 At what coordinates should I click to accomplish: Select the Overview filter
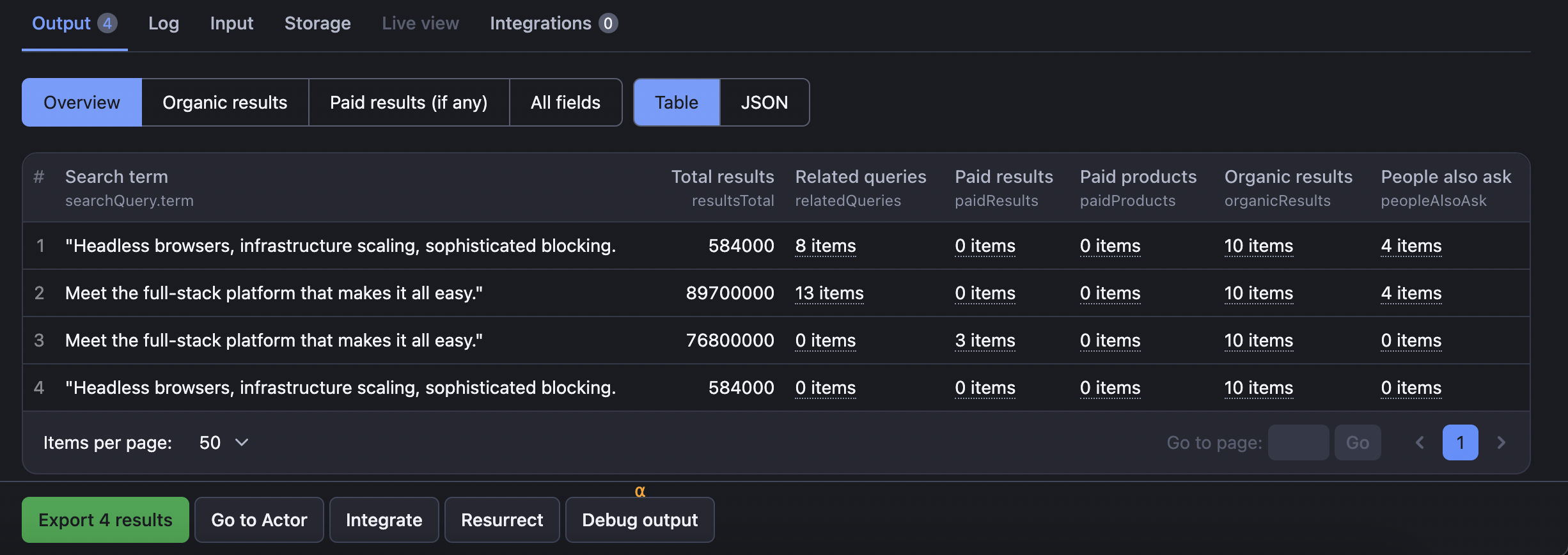(82, 102)
